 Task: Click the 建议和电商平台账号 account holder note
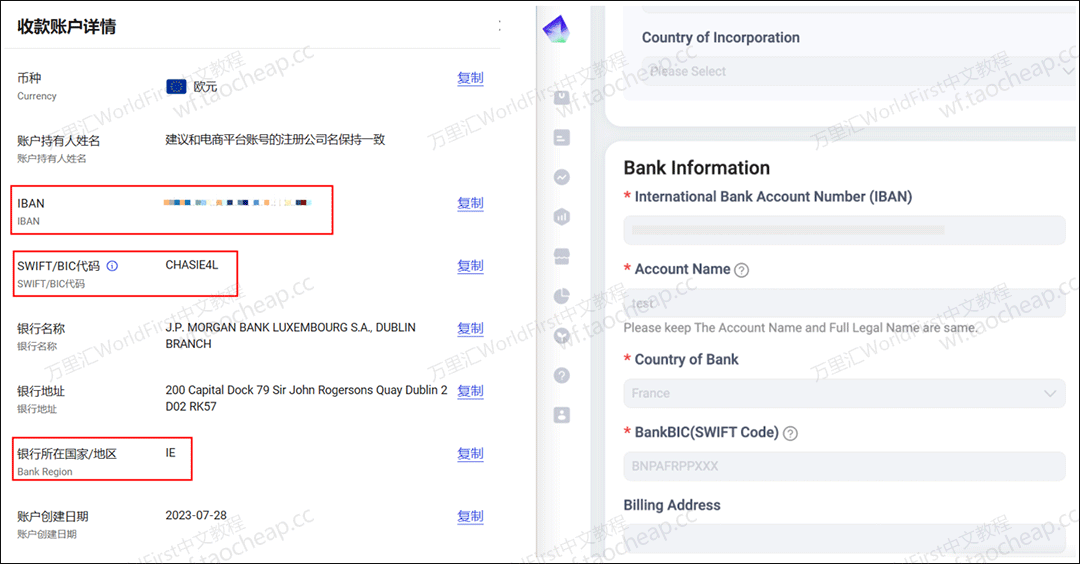tap(275, 140)
